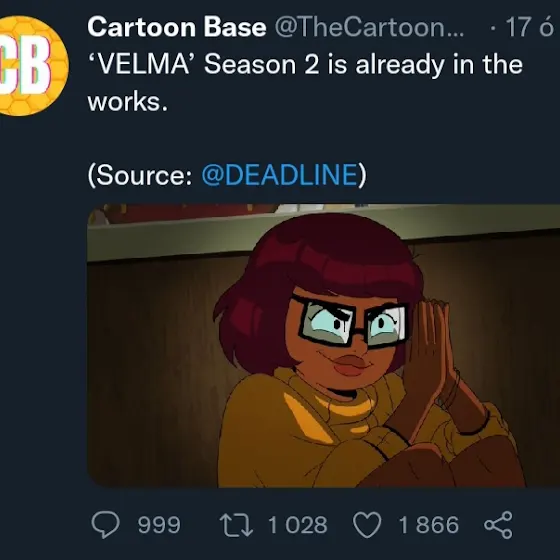This screenshot has width=560, height=560.
Task: View the 1 866 likes count
Action: coord(429,525)
